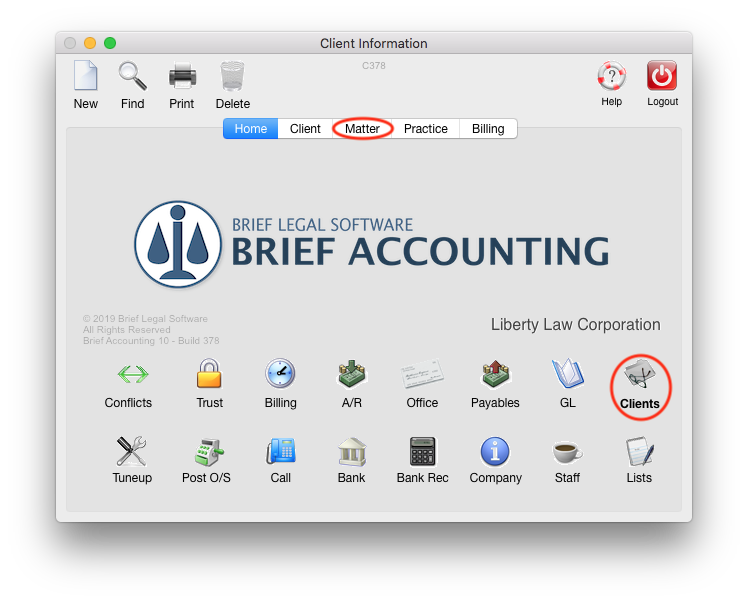Open the GL ledger book module
748x602 pixels.
pos(568,373)
